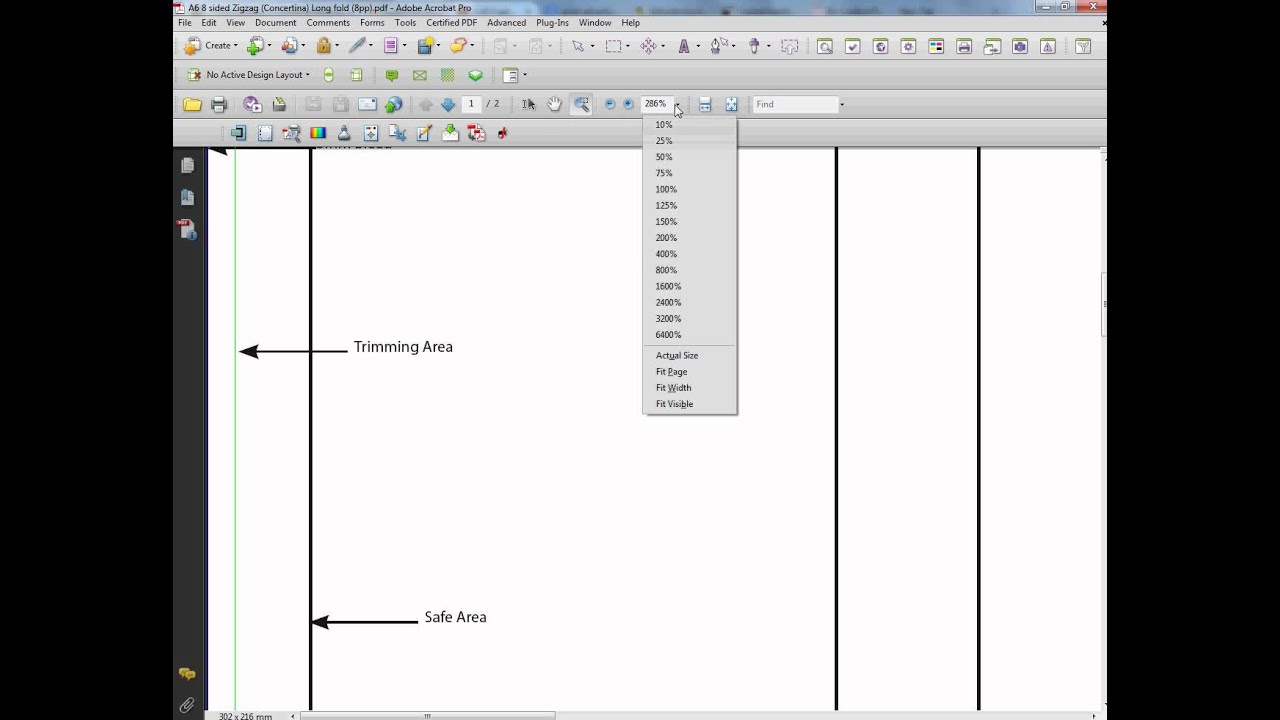This screenshot has width=1280, height=720.
Task: Expand the dashed rectangle tool dropdown
Action: (627, 46)
